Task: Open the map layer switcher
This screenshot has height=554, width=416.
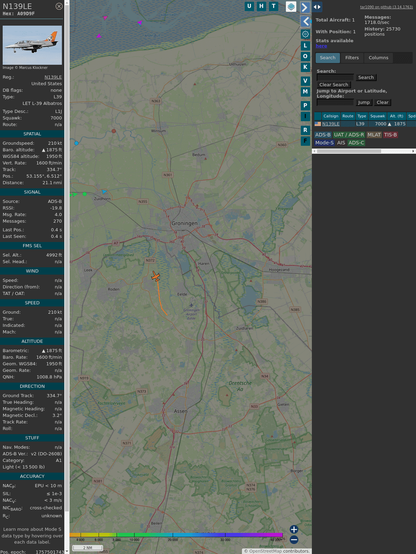Action: point(291,6)
